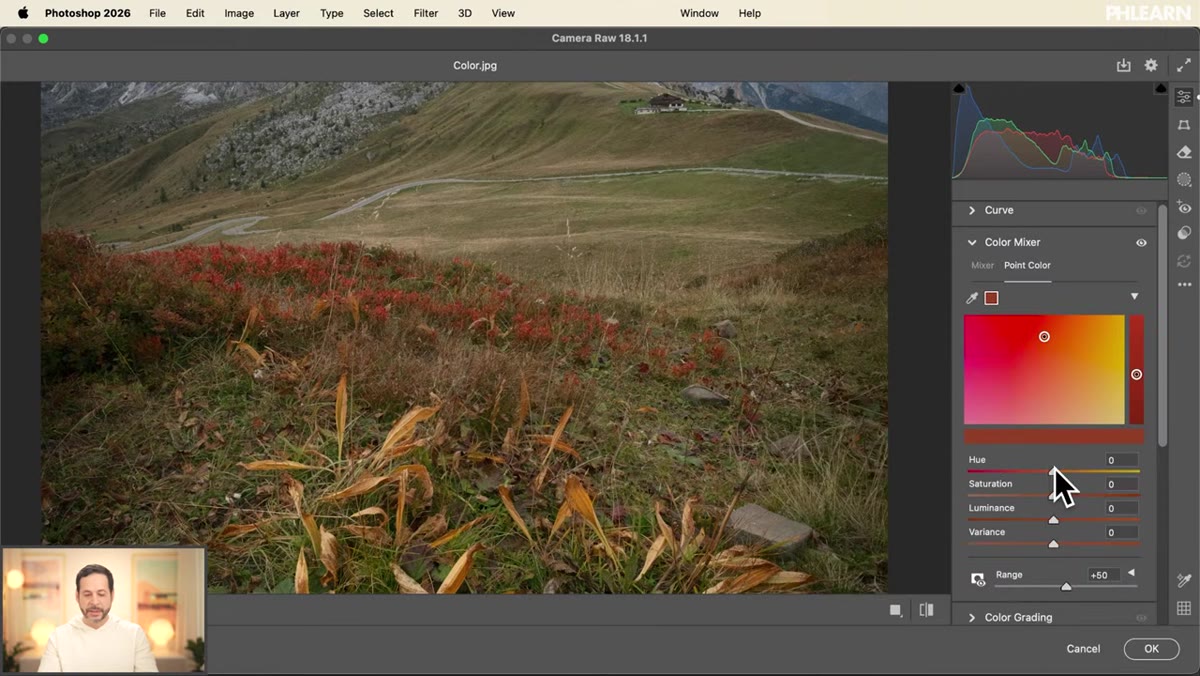Expand the Curve panel chevron
1200x676 pixels.
coord(972,210)
